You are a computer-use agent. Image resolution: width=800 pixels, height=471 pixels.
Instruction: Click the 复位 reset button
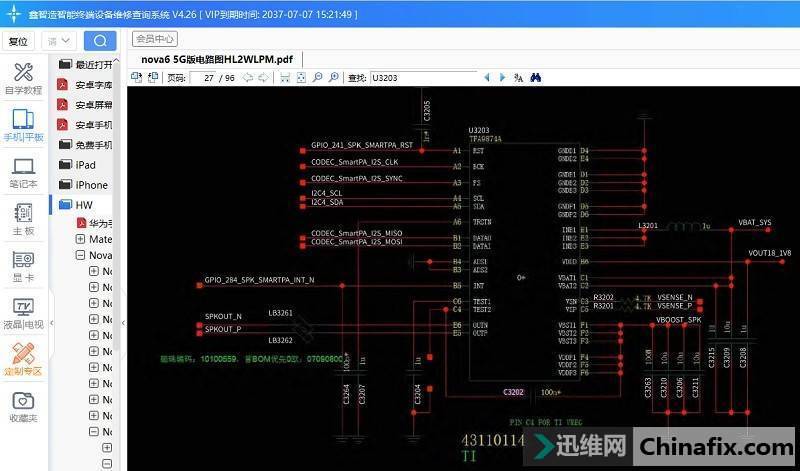18,41
